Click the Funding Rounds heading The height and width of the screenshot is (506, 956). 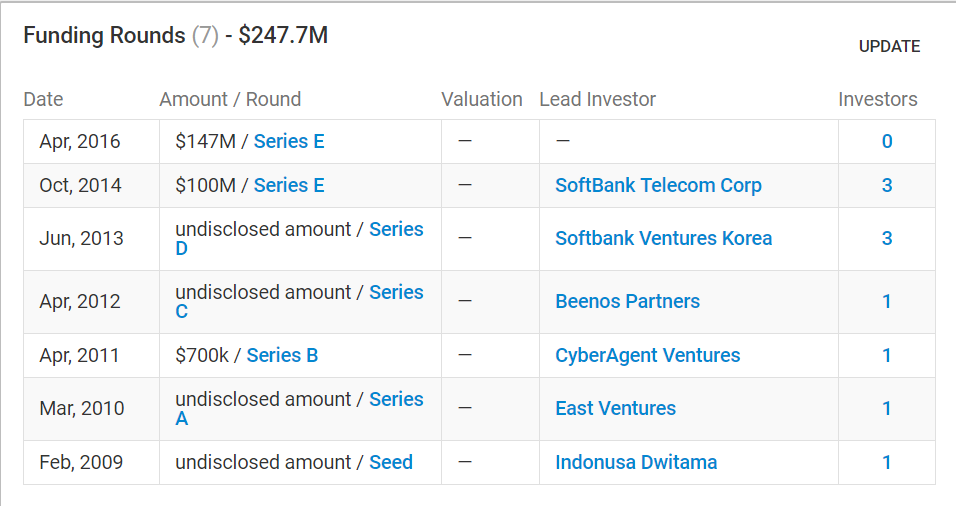point(104,36)
